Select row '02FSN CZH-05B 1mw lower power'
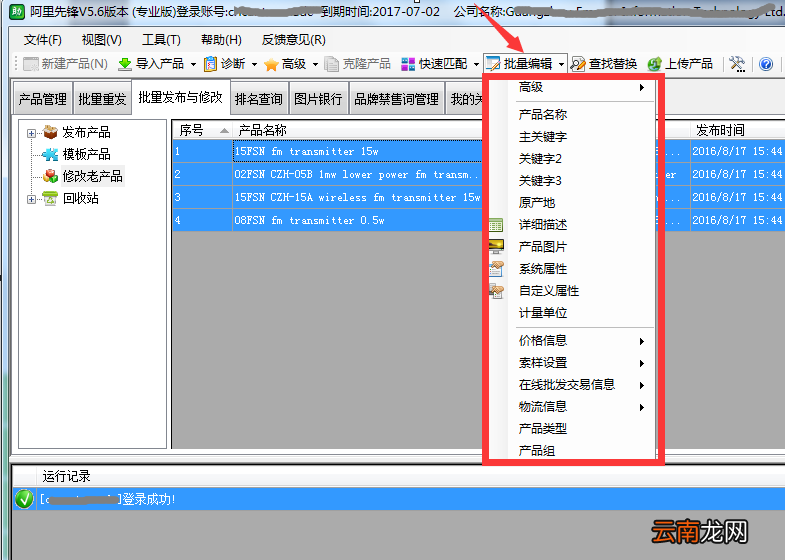 [x=328, y=174]
